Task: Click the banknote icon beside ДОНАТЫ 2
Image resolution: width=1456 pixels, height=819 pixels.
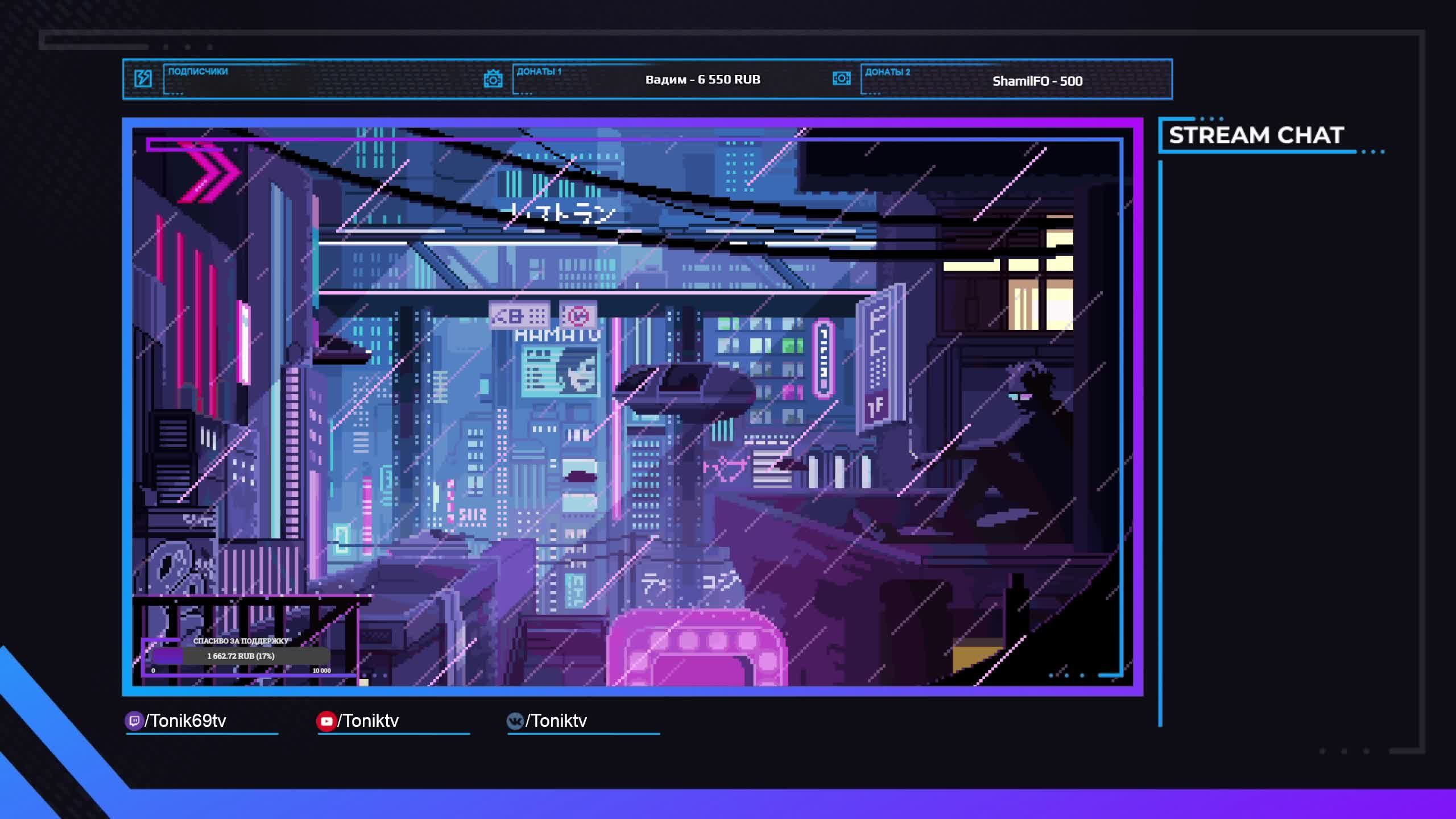Action: tap(841, 78)
